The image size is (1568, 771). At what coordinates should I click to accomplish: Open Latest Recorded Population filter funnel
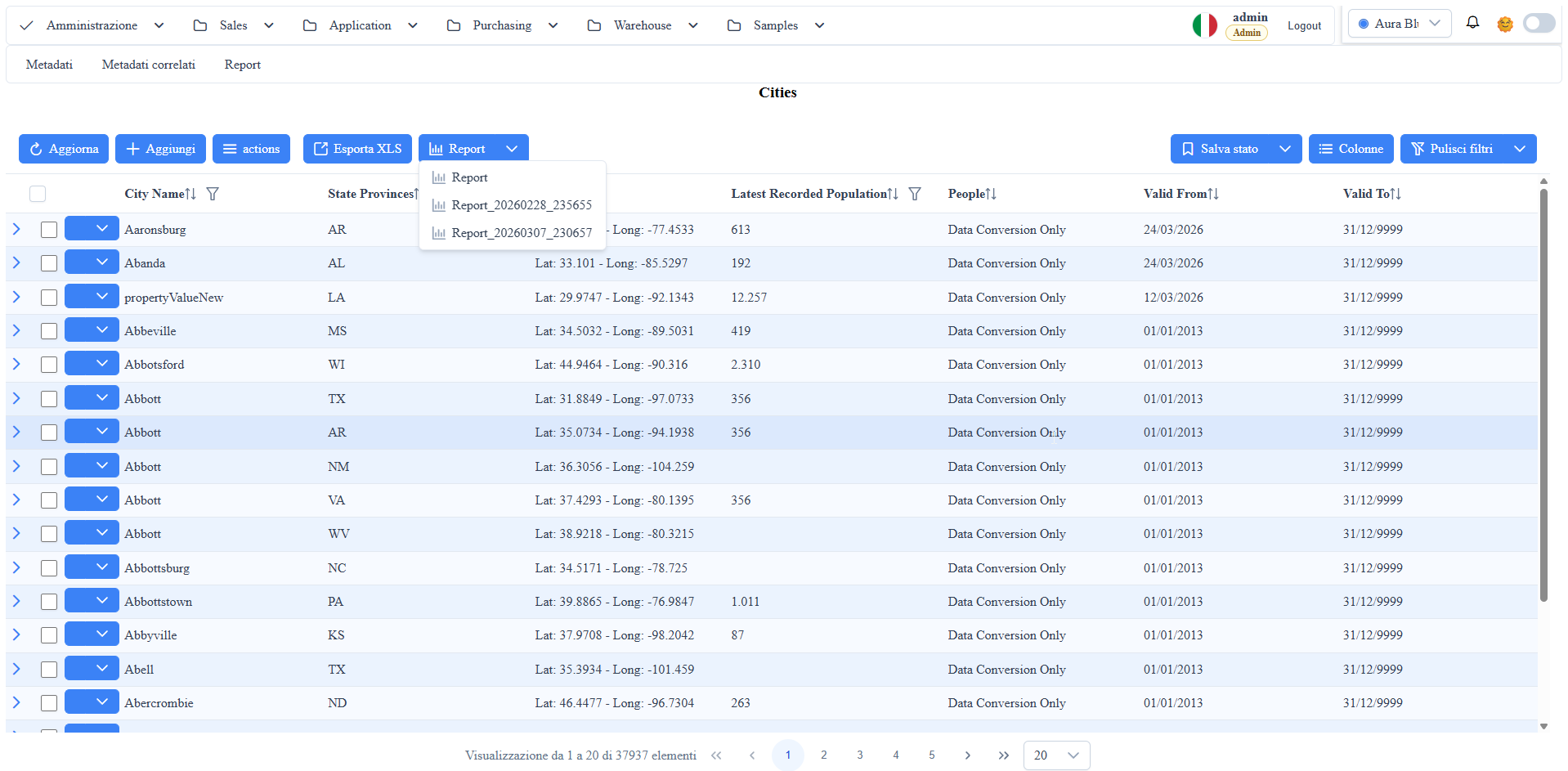point(915,194)
